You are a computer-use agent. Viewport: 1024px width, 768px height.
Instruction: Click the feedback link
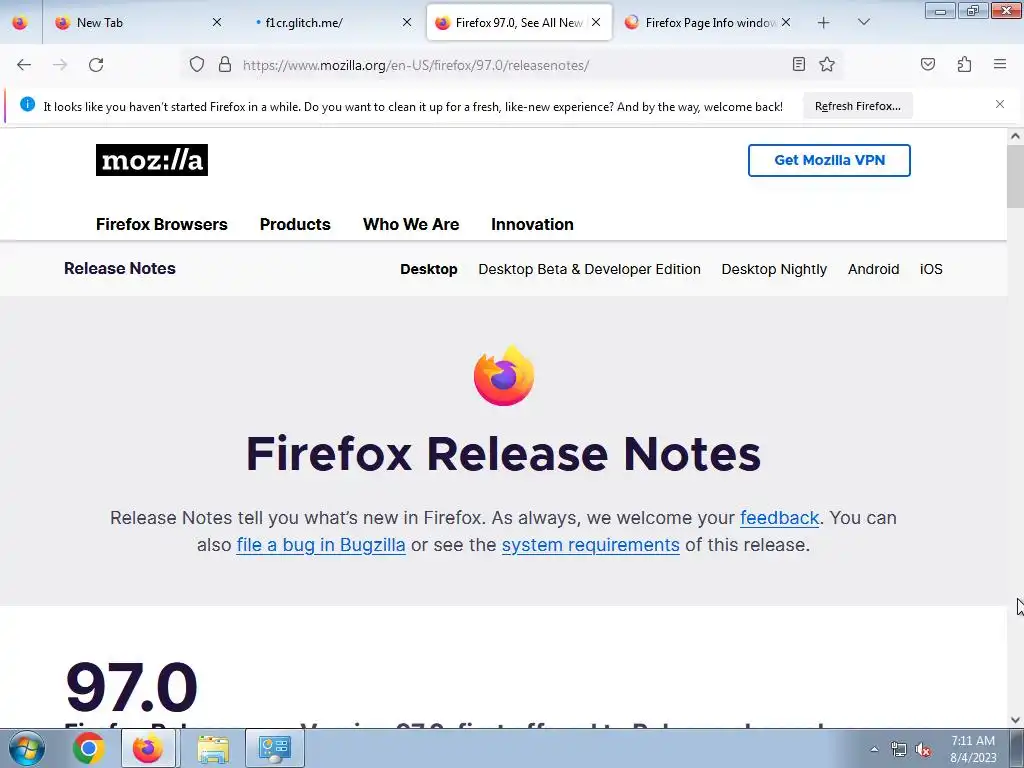(x=779, y=518)
